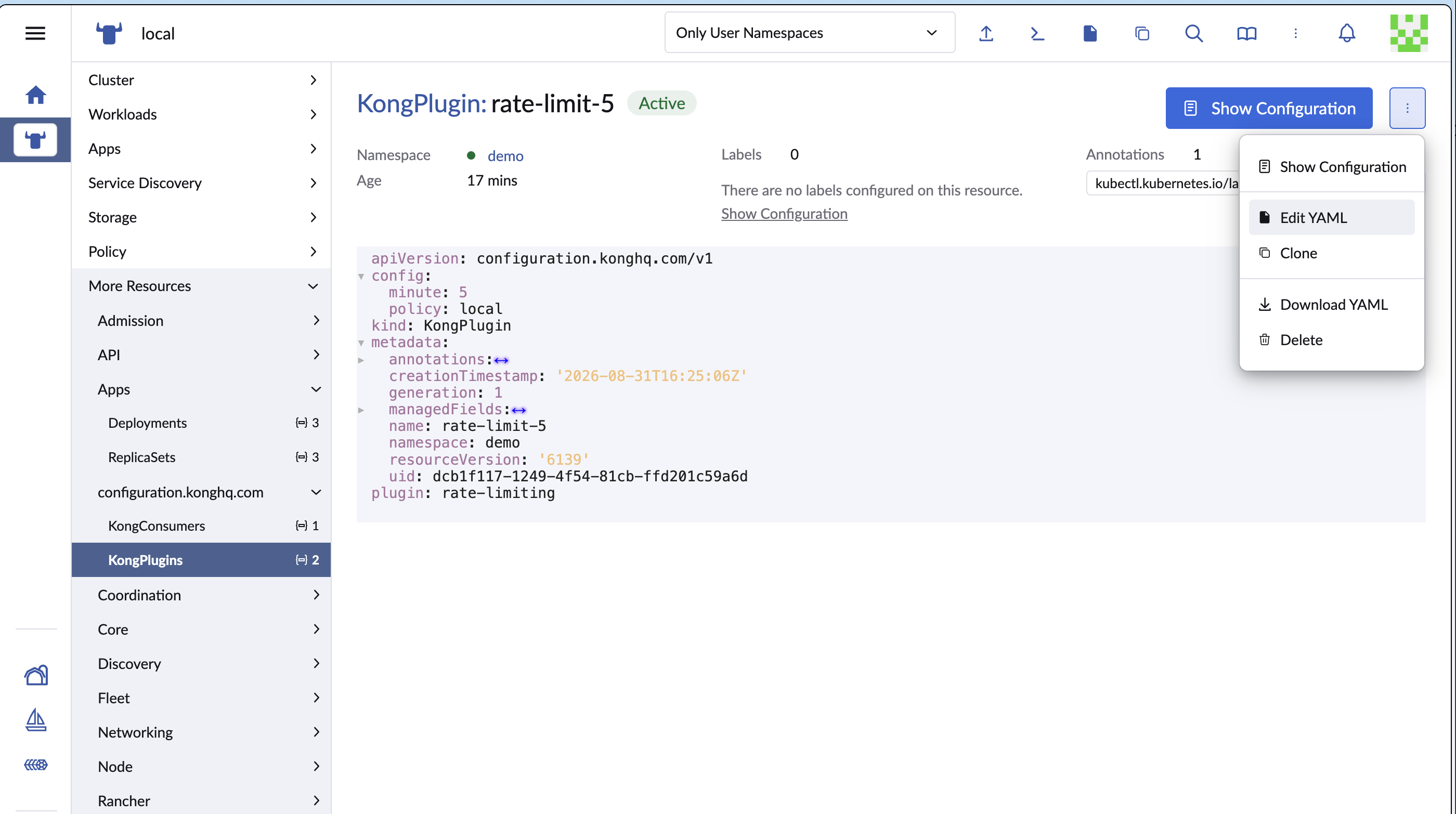
Task: Open KongConsumers in sidebar
Action: click(201, 526)
